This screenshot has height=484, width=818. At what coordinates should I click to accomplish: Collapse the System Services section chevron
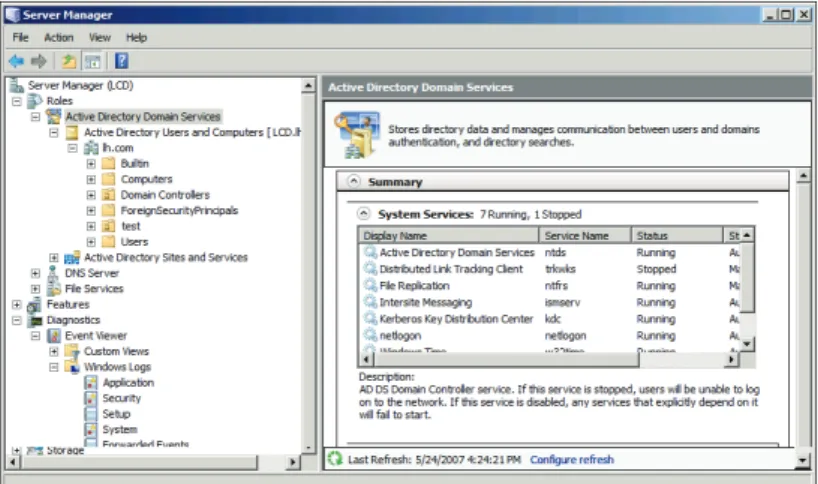click(x=364, y=214)
